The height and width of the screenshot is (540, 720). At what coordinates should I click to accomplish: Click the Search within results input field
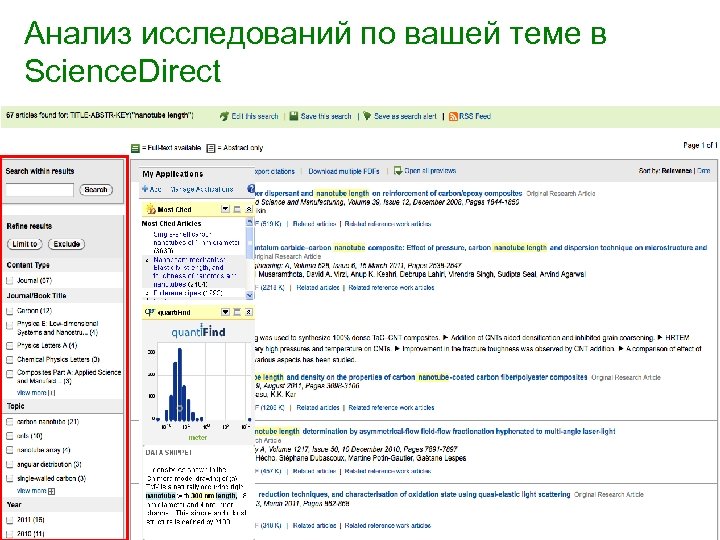coord(39,190)
